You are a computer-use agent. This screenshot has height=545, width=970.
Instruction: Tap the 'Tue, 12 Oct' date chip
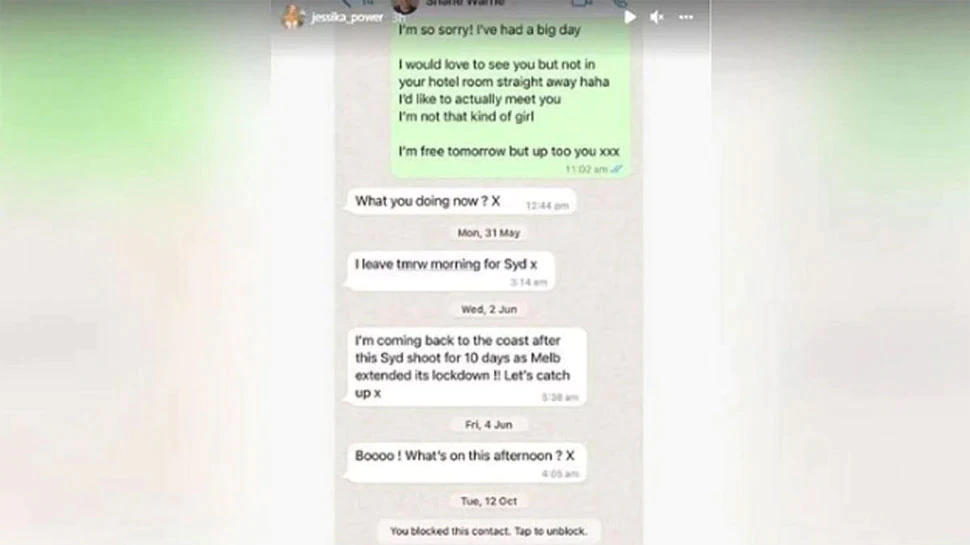489,501
